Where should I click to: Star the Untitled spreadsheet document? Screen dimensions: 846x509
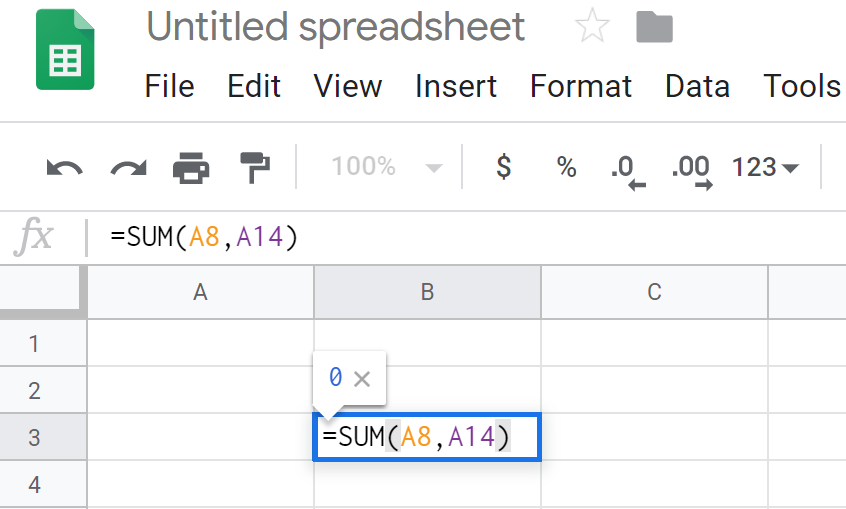[x=592, y=25]
